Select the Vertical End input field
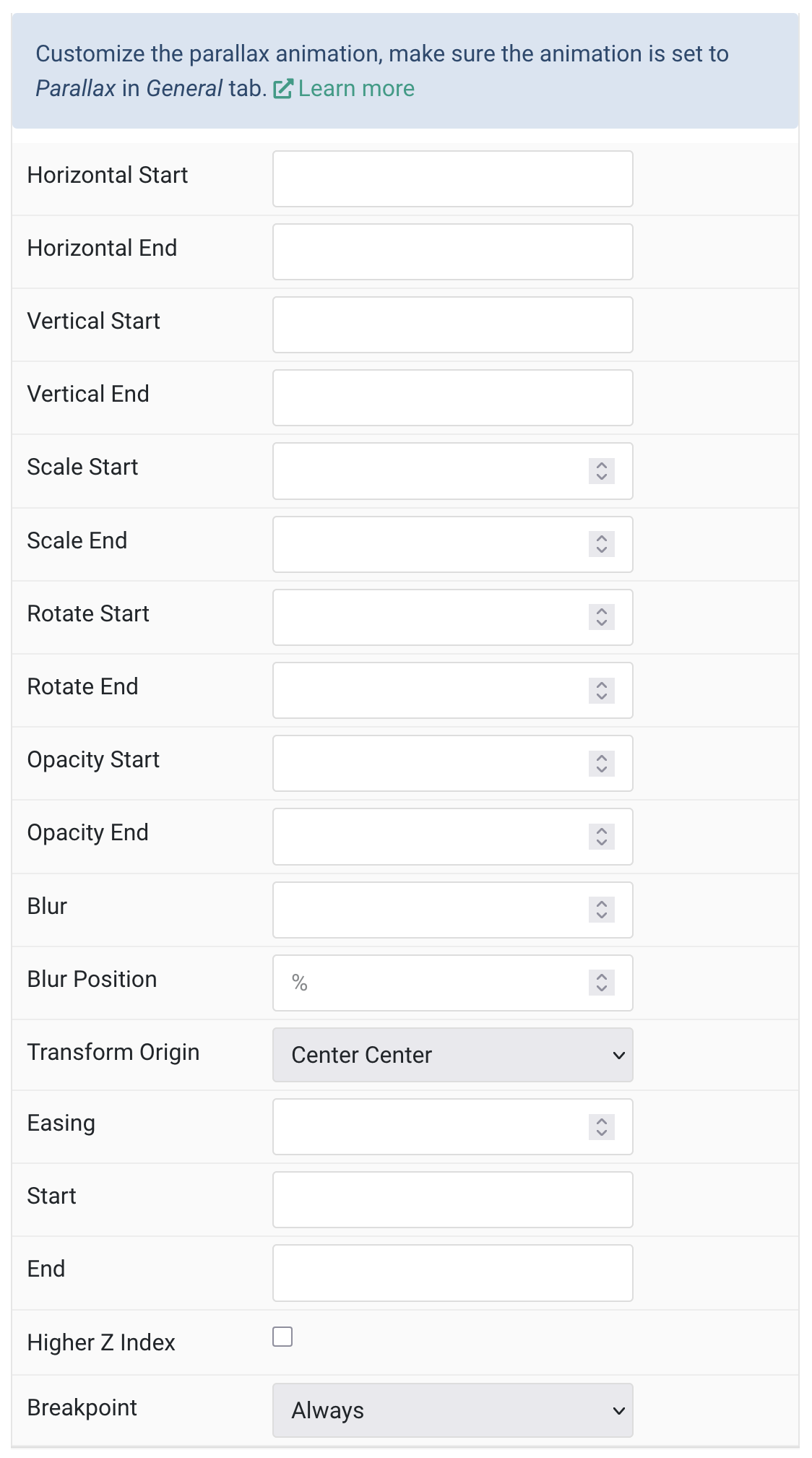Image resolution: width=812 pixels, height=1458 pixels. point(453,398)
